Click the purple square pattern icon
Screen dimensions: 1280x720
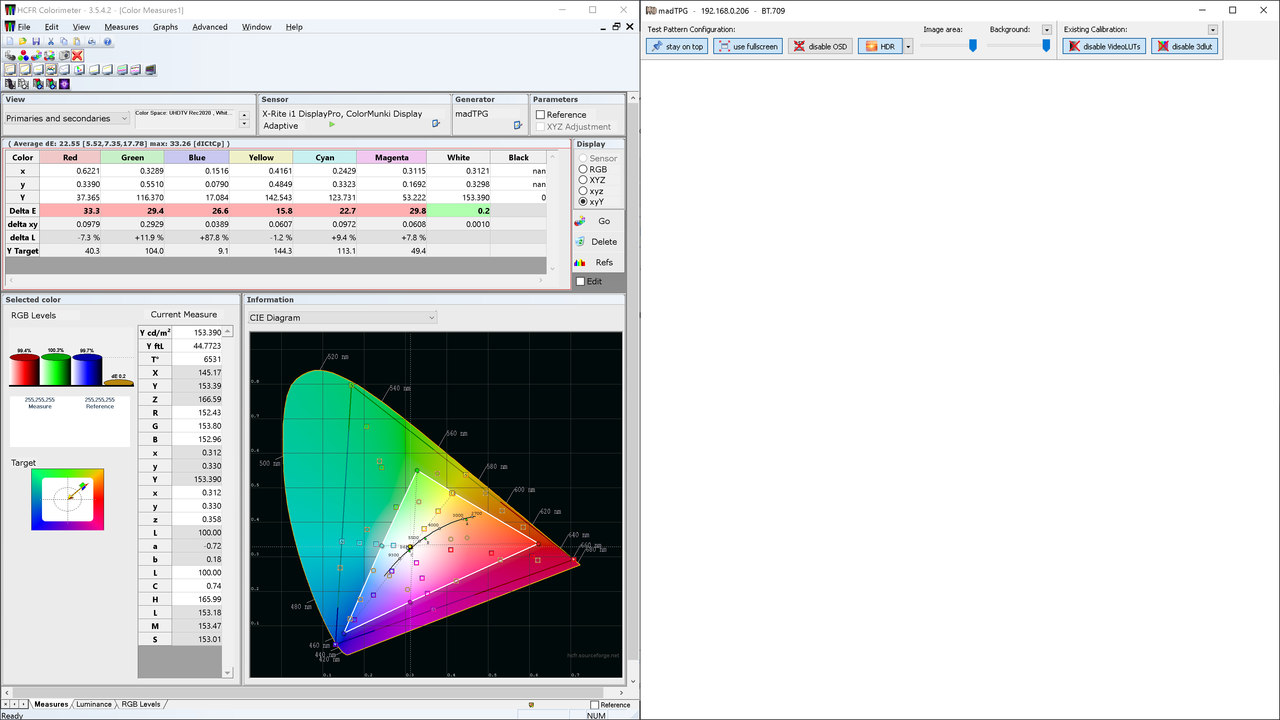click(64, 84)
